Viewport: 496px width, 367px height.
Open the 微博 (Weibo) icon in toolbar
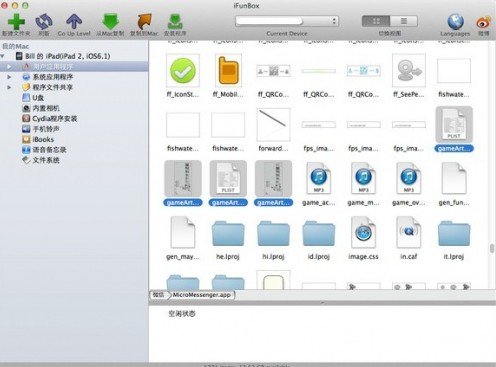click(x=483, y=23)
